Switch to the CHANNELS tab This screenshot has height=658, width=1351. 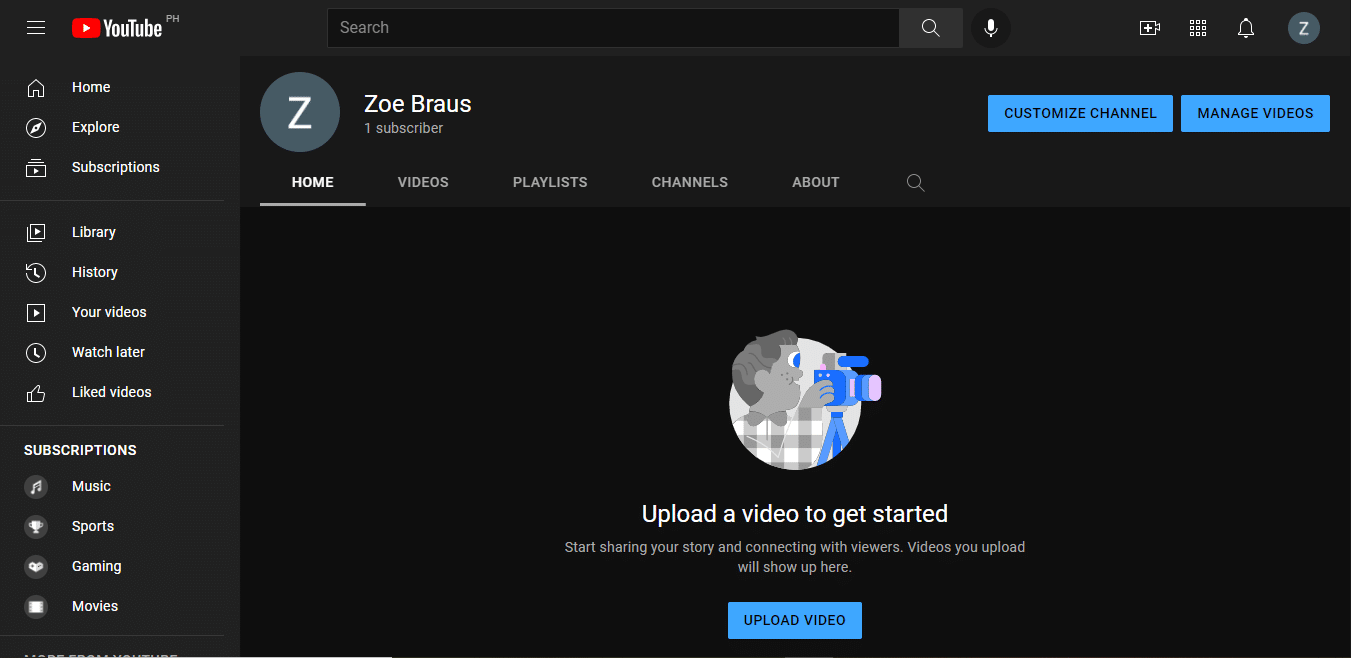(690, 182)
